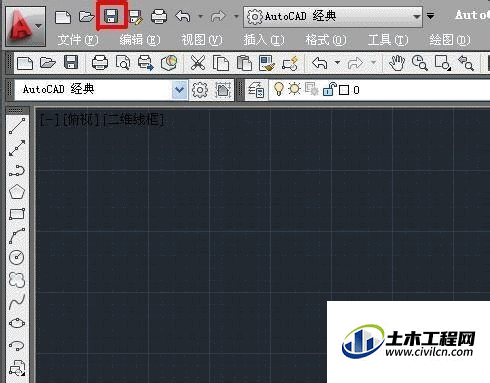Select the Spline curve tool
Viewport: 490px width, 383px height.
(x=17, y=302)
